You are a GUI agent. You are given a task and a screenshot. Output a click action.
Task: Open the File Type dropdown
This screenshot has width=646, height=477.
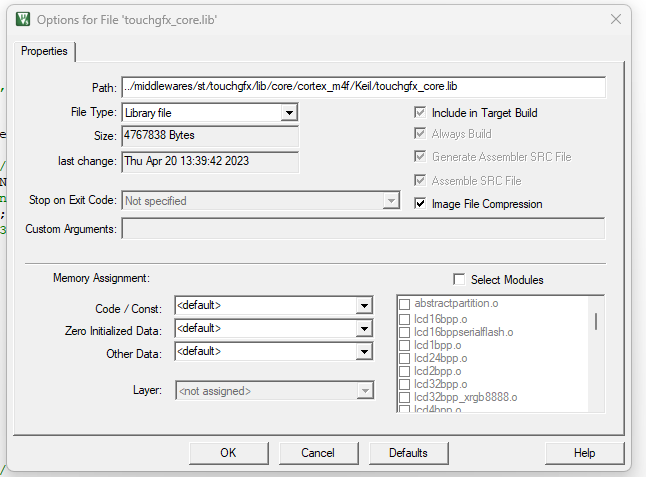click(x=289, y=112)
